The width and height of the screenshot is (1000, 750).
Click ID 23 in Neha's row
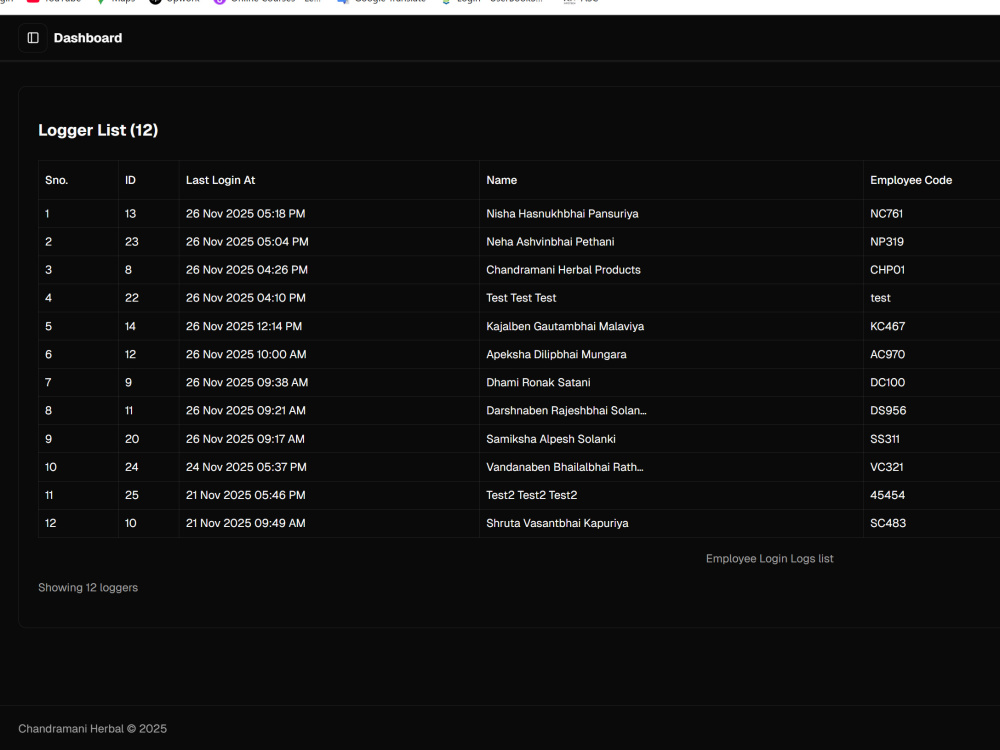pos(131,242)
